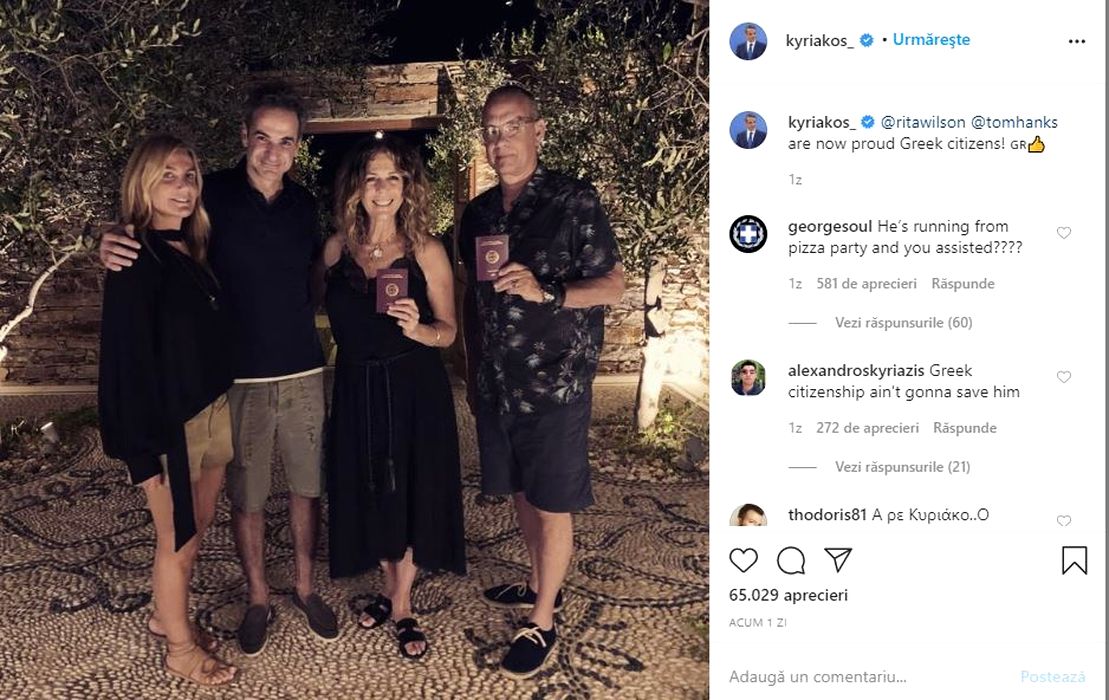Open the @ritawilson mention link
The image size is (1109, 700).
click(x=923, y=122)
